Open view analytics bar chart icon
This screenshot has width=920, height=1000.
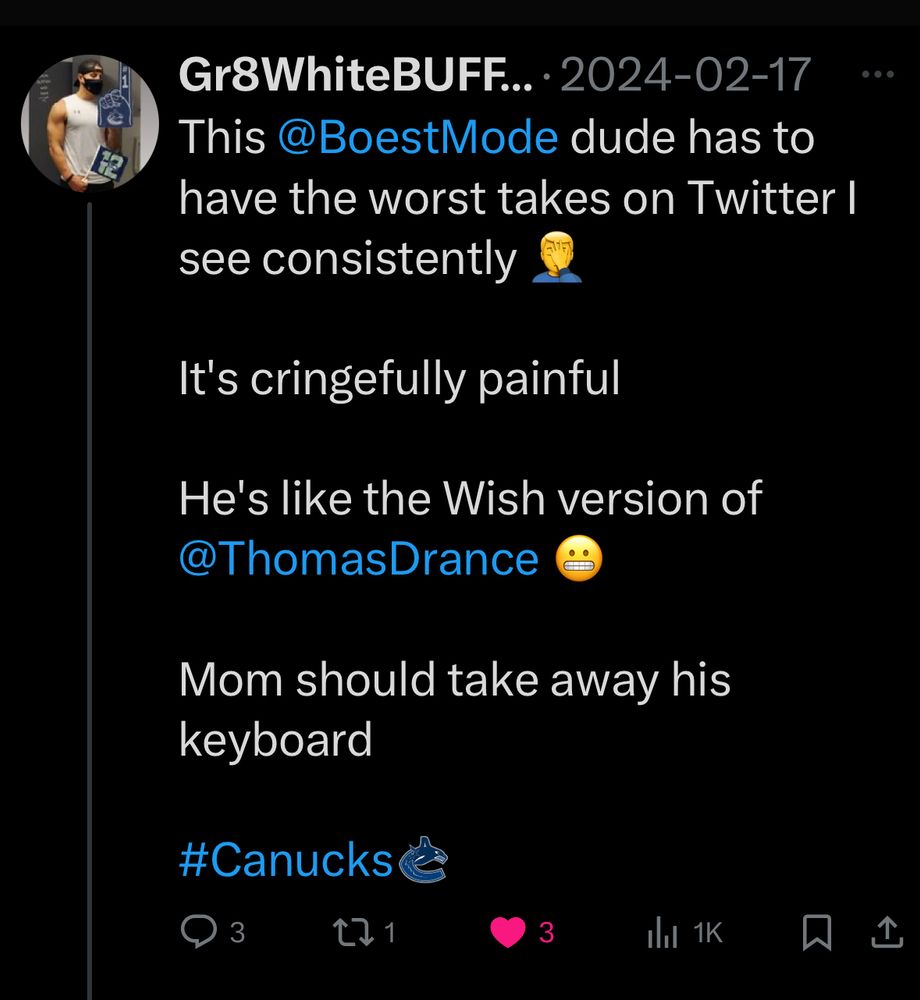[x=663, y=933]
